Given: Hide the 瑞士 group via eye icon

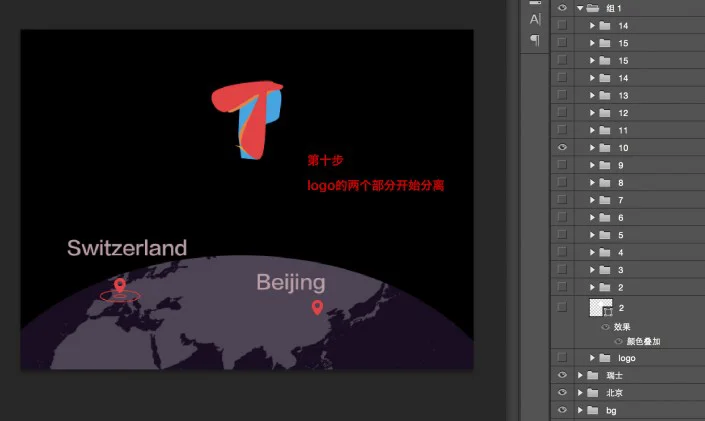Looking at the screenshot, I should 562,375.
